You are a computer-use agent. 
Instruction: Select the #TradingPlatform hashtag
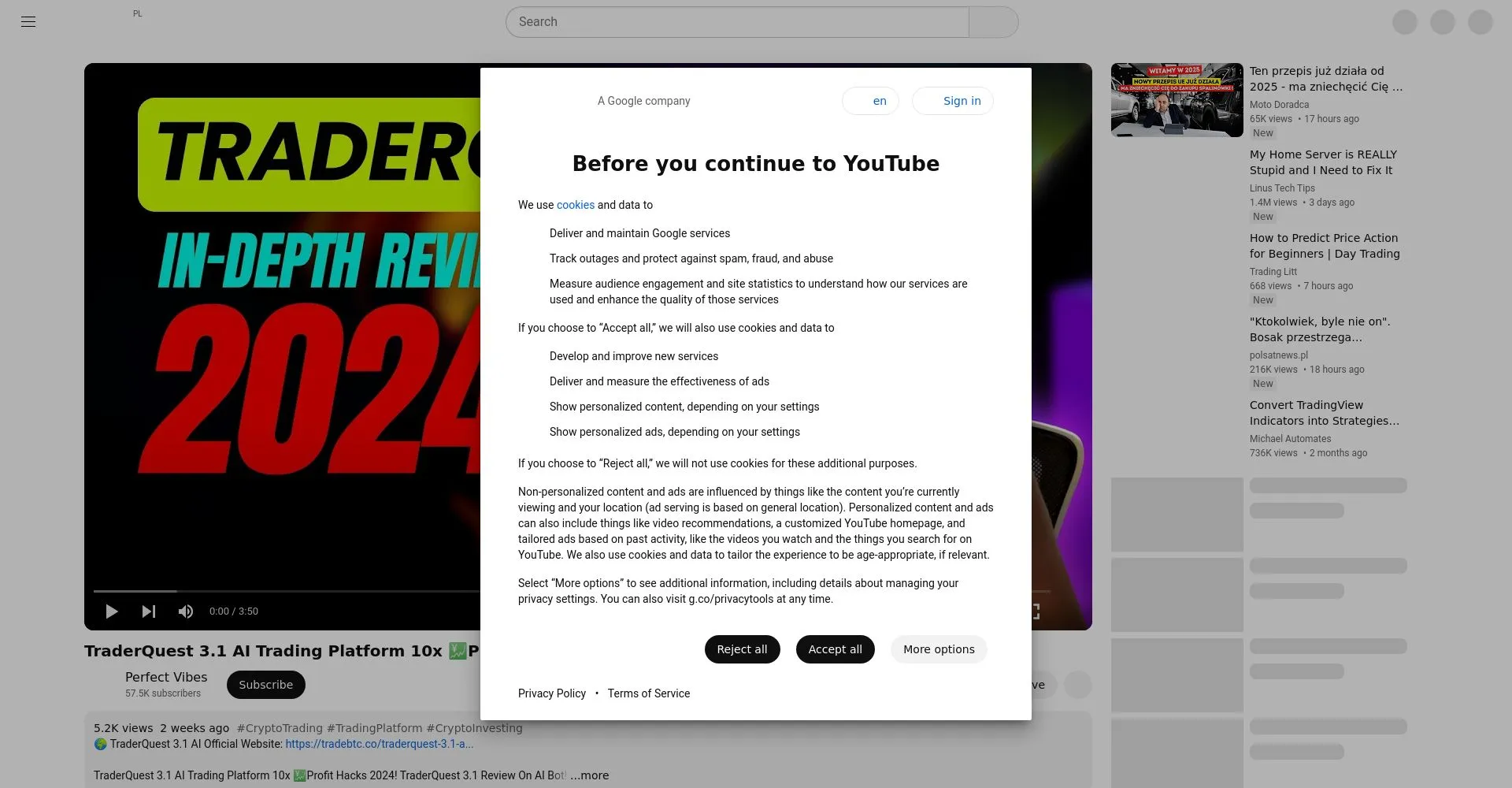pos(374,728)
